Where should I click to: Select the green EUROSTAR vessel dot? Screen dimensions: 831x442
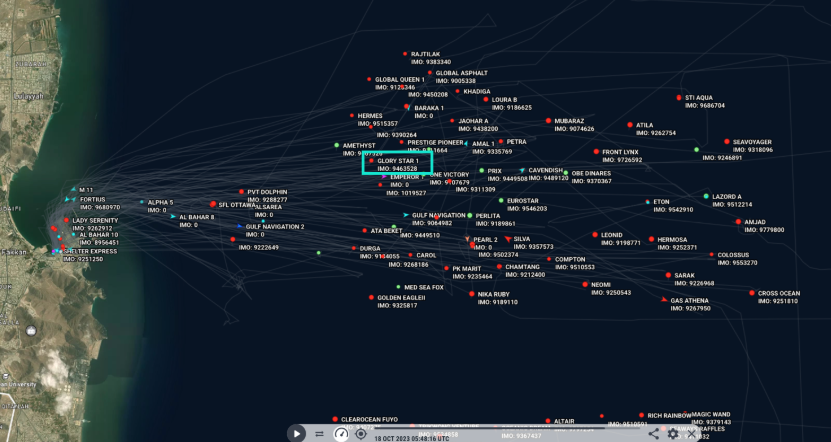pos(501,200)
